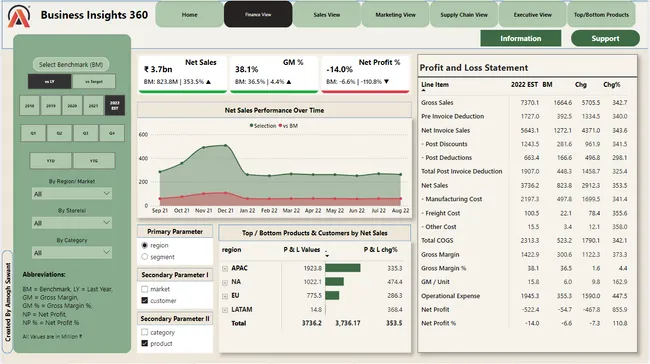Toggle the vs Target benchmark option

pyautogui.click(x=94, y=82)
